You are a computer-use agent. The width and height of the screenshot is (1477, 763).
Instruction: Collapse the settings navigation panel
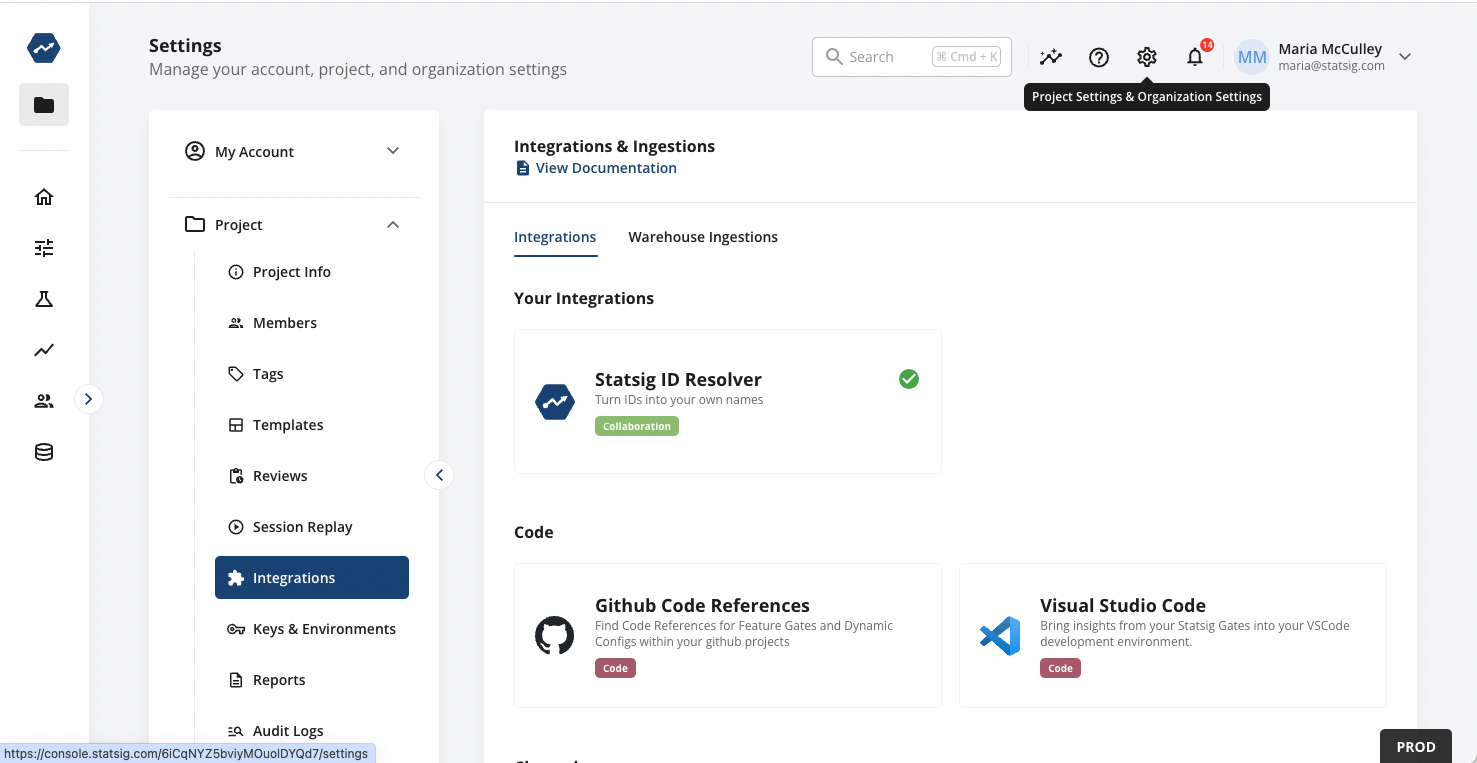click(438, 475)
